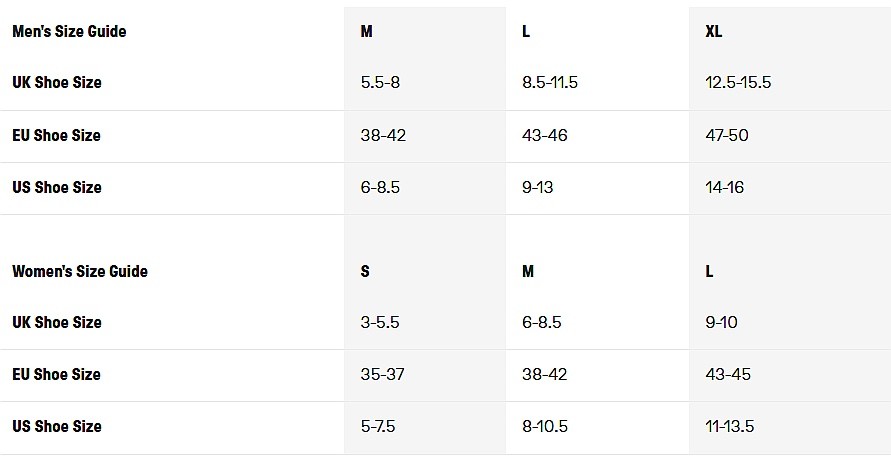Click the 8-10.5 US size cell
The width and height of the screenshot is (891, 456).
545,426
